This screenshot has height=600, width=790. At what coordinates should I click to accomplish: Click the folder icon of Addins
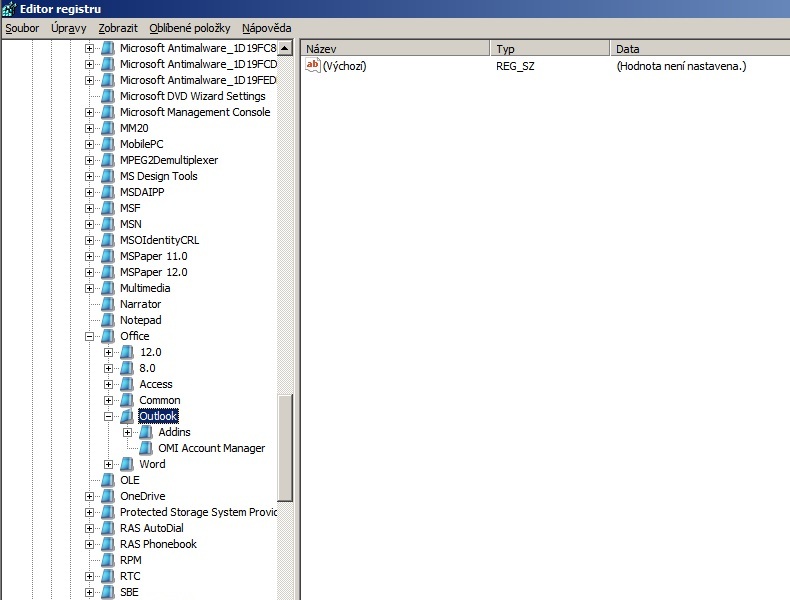pyautogui.click(x=146, y=432)
